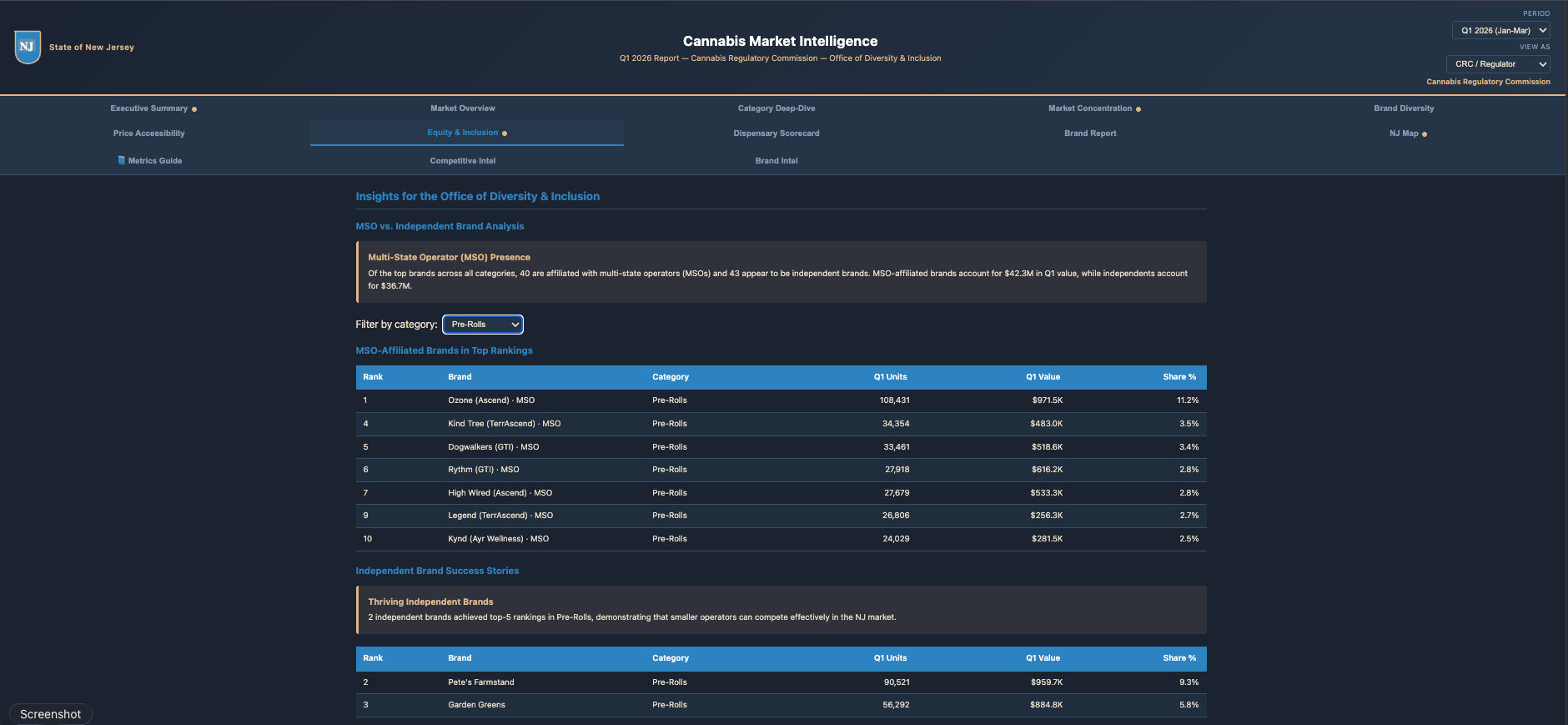
Task: Click the MSO-Affiliated Brands in Top Rankings heading
Action: tap(444, 350)
